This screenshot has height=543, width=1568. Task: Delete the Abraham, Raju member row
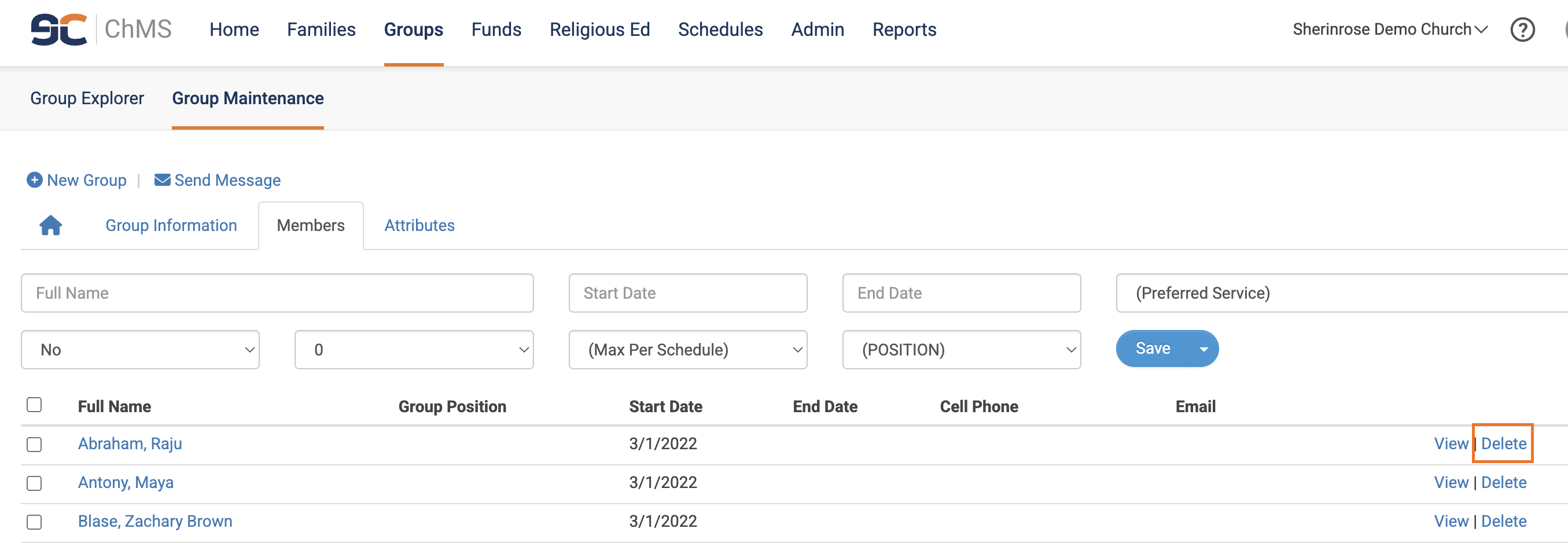pyautogui.click(x=1503, y=444)
